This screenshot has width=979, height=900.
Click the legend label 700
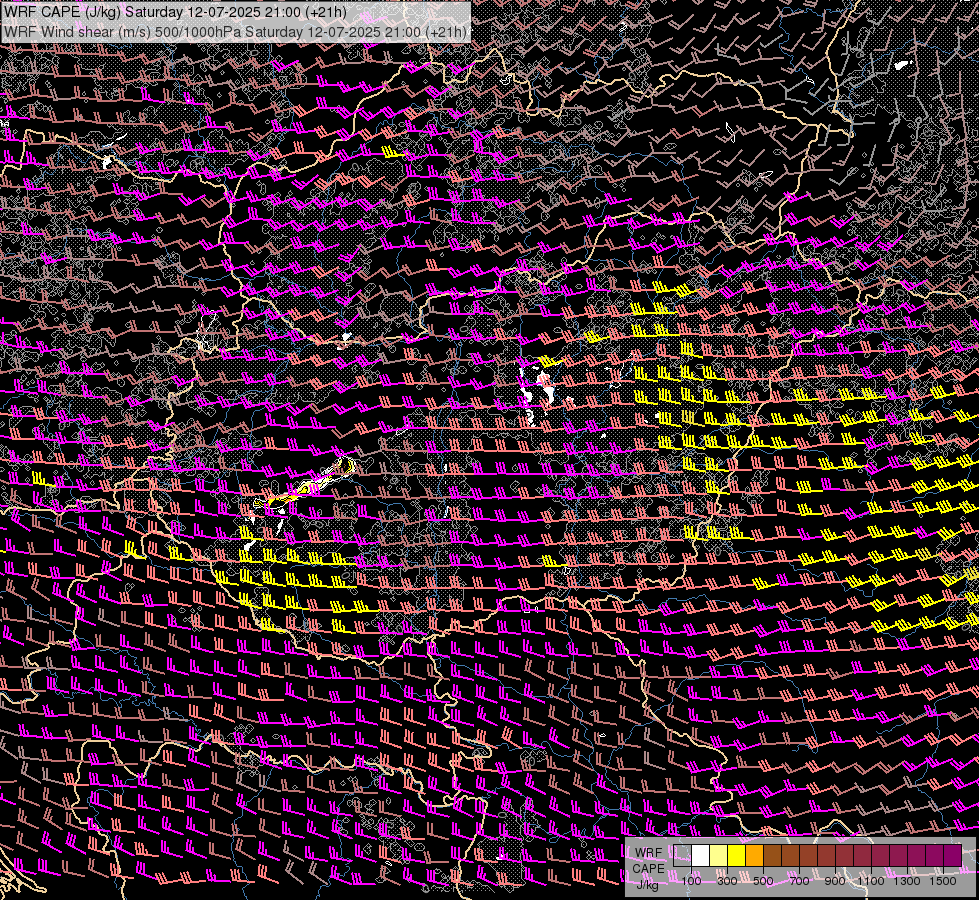click(x=799, y=881)
